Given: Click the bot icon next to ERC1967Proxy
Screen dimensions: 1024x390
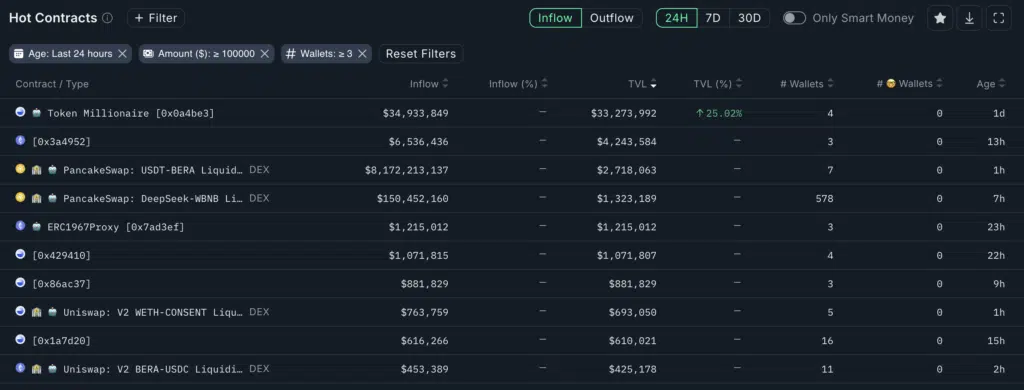Looking at the screenshot, I should [x=37, y=227].
